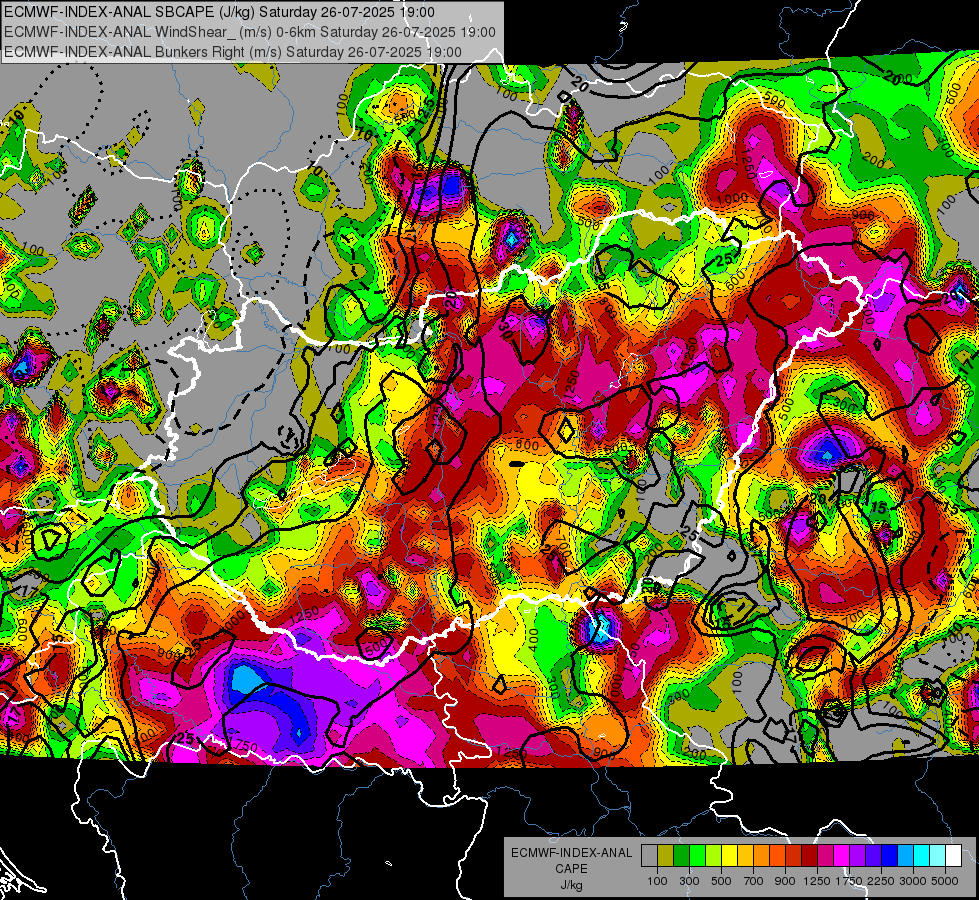This screenshot has width=979, height=900.
Task: Click the WindShear_ 0-6km header line
Action: 250,32
